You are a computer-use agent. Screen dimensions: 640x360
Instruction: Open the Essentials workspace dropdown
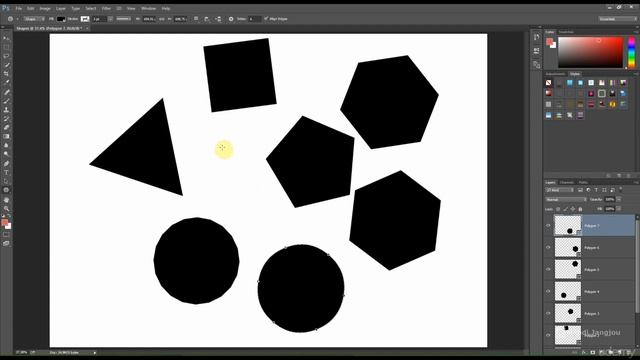pos(618,19)
